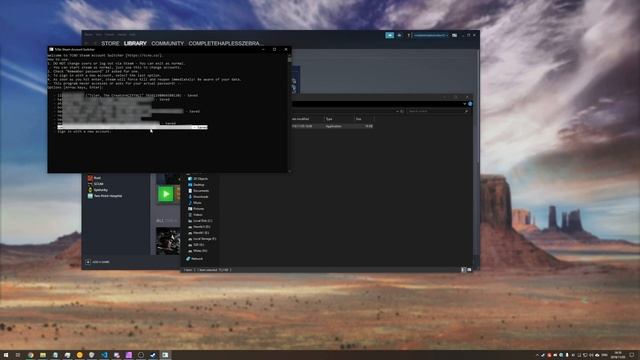
Task: Switch to the LIBRARY tab in Steam
Action: click(x=135, y=43)
